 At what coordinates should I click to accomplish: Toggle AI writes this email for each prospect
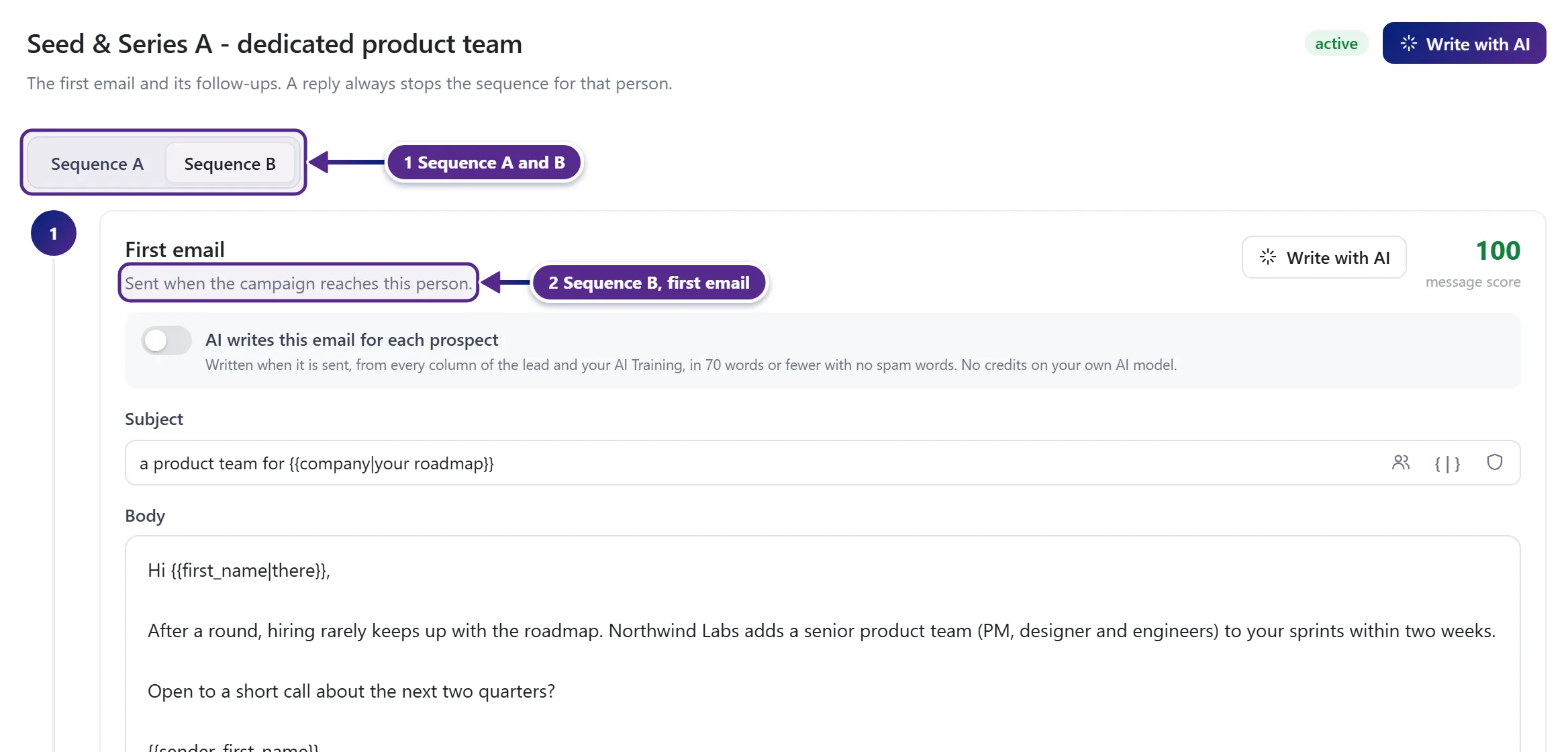(x=166, y=340)
